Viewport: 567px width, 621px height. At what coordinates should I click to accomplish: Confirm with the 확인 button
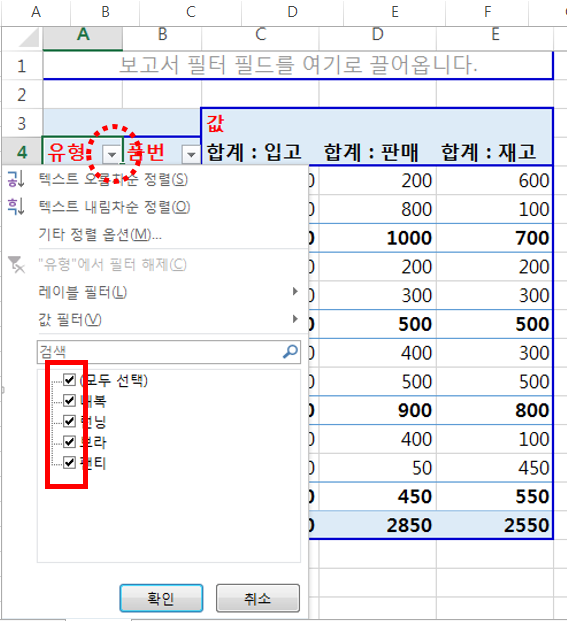[161, 598]
